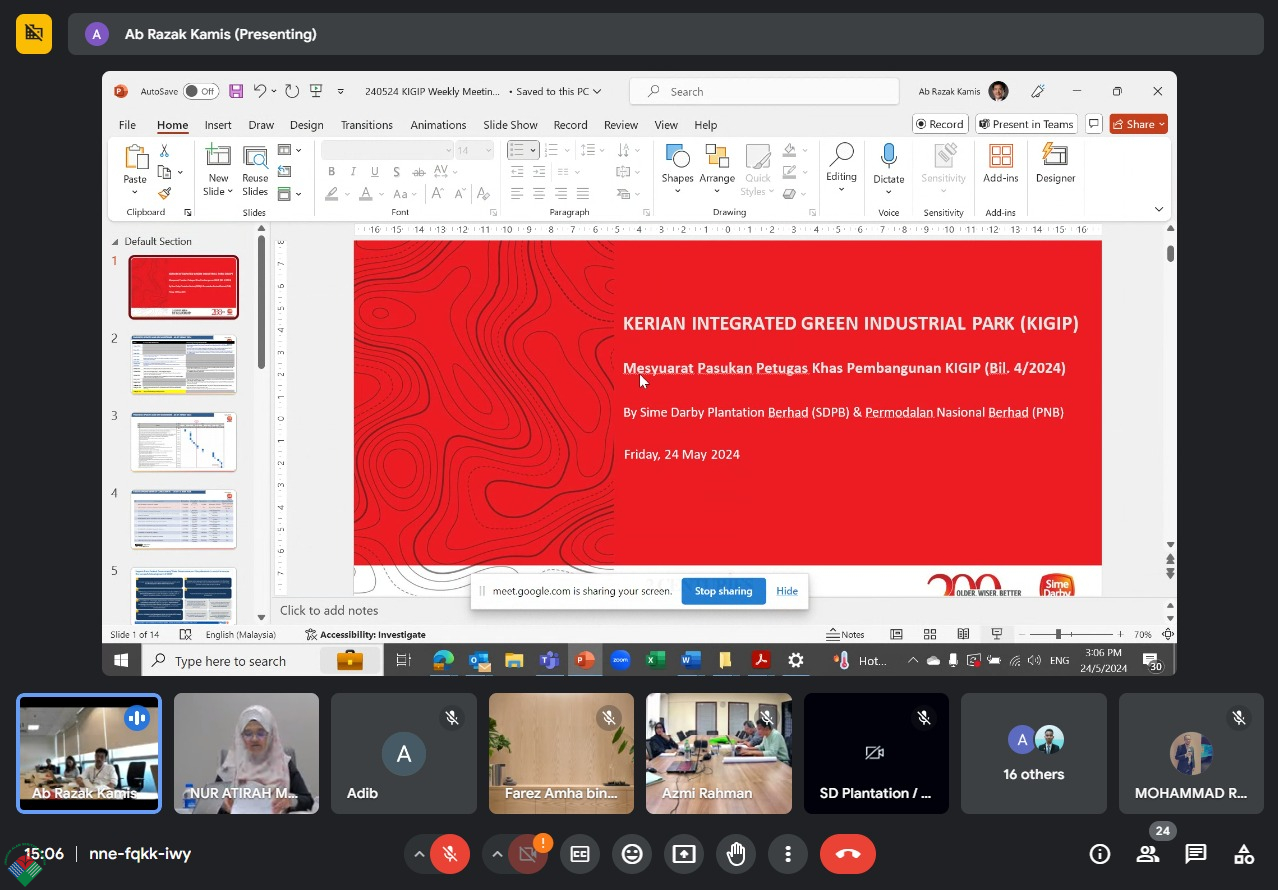
Task: Open the Designer pane icon
Action: 1055,156
